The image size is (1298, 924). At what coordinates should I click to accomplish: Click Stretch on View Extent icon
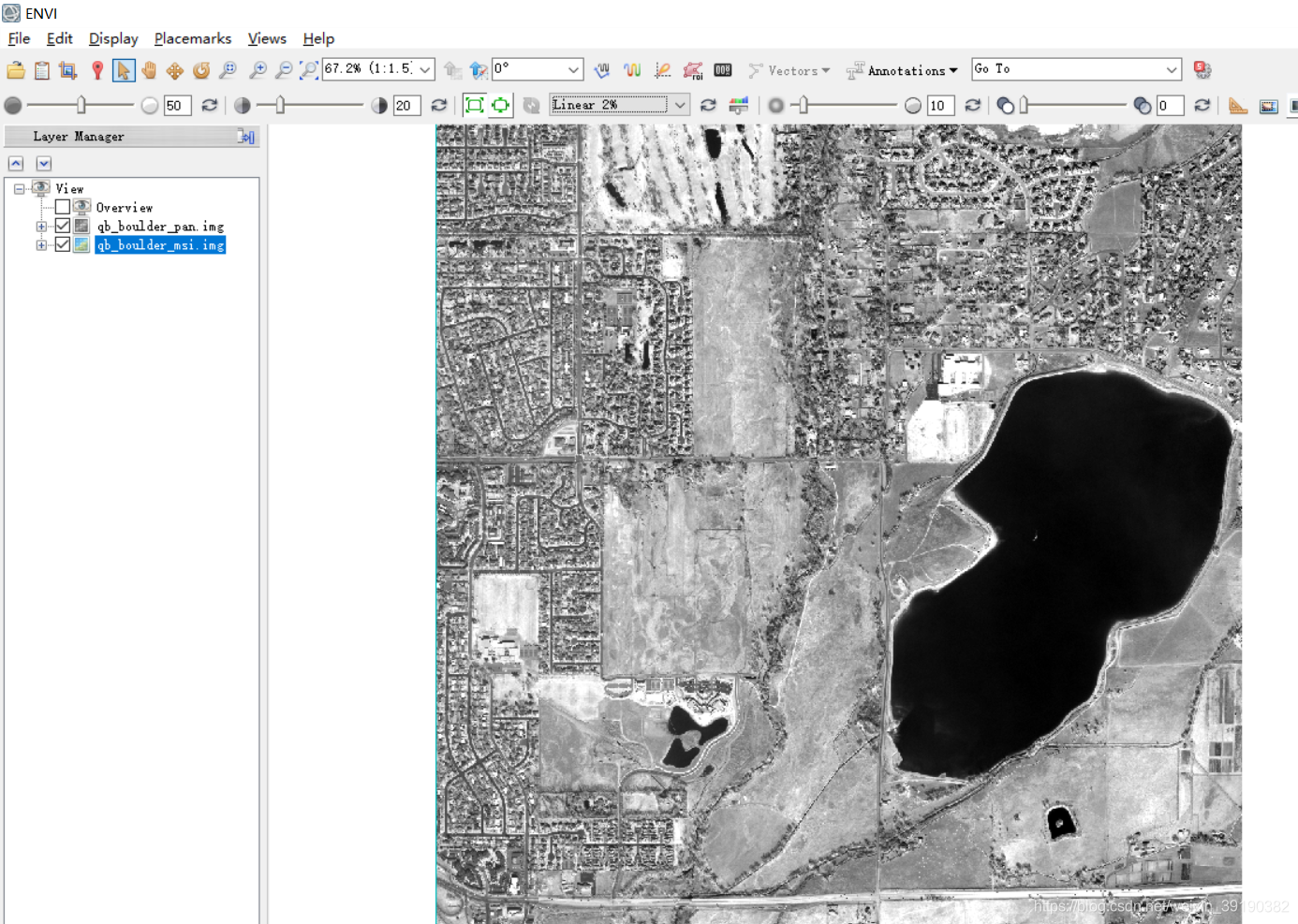501,105
